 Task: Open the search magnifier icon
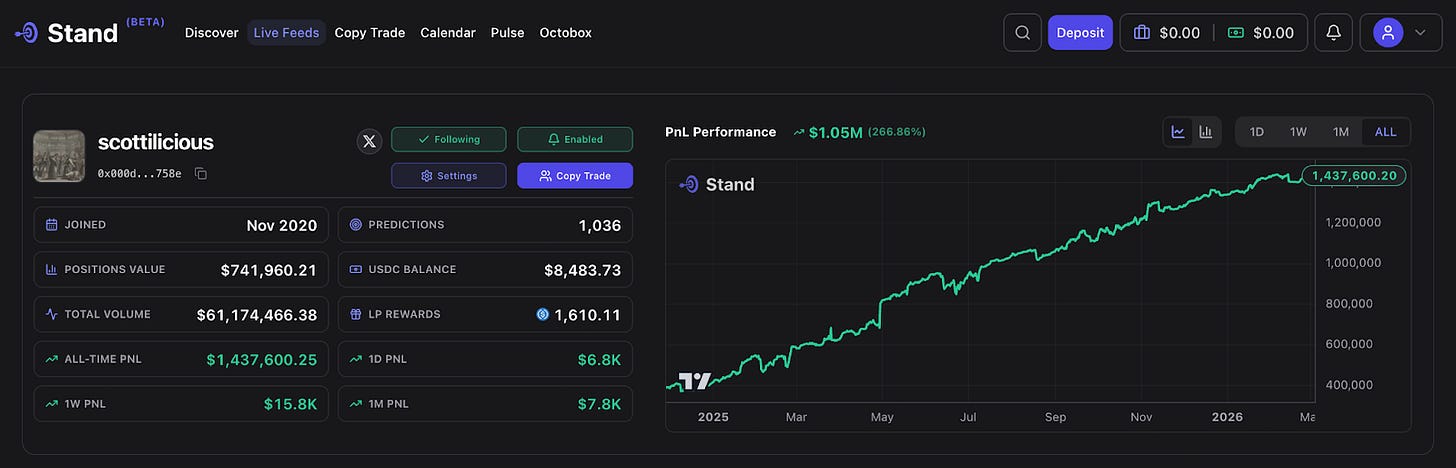1022,33
